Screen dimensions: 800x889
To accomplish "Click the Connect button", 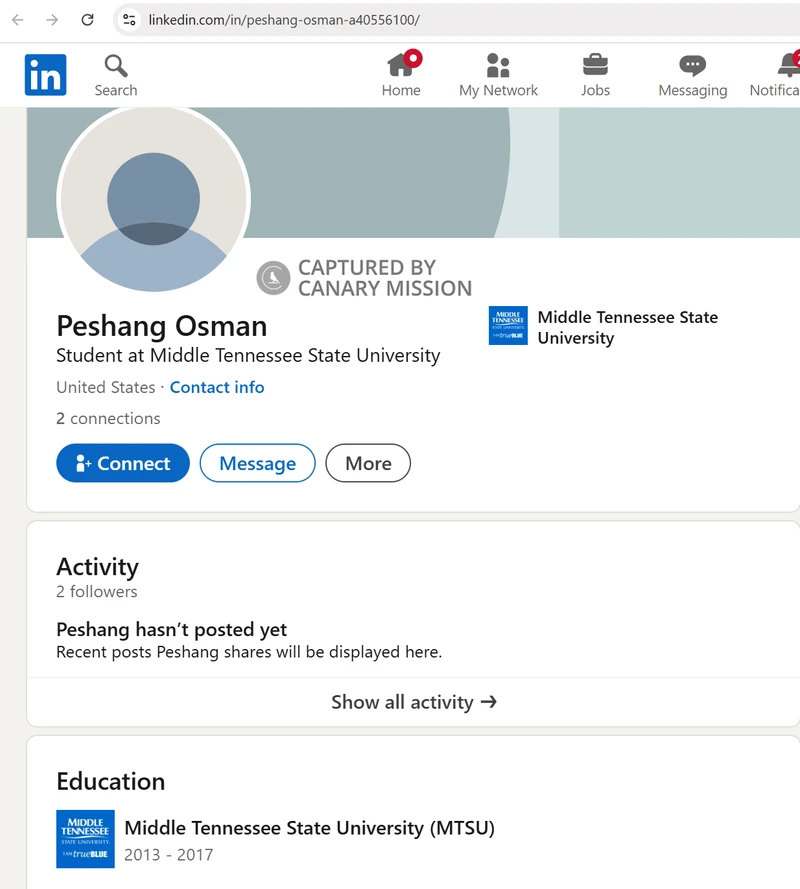I will click(x=122, y=463).
